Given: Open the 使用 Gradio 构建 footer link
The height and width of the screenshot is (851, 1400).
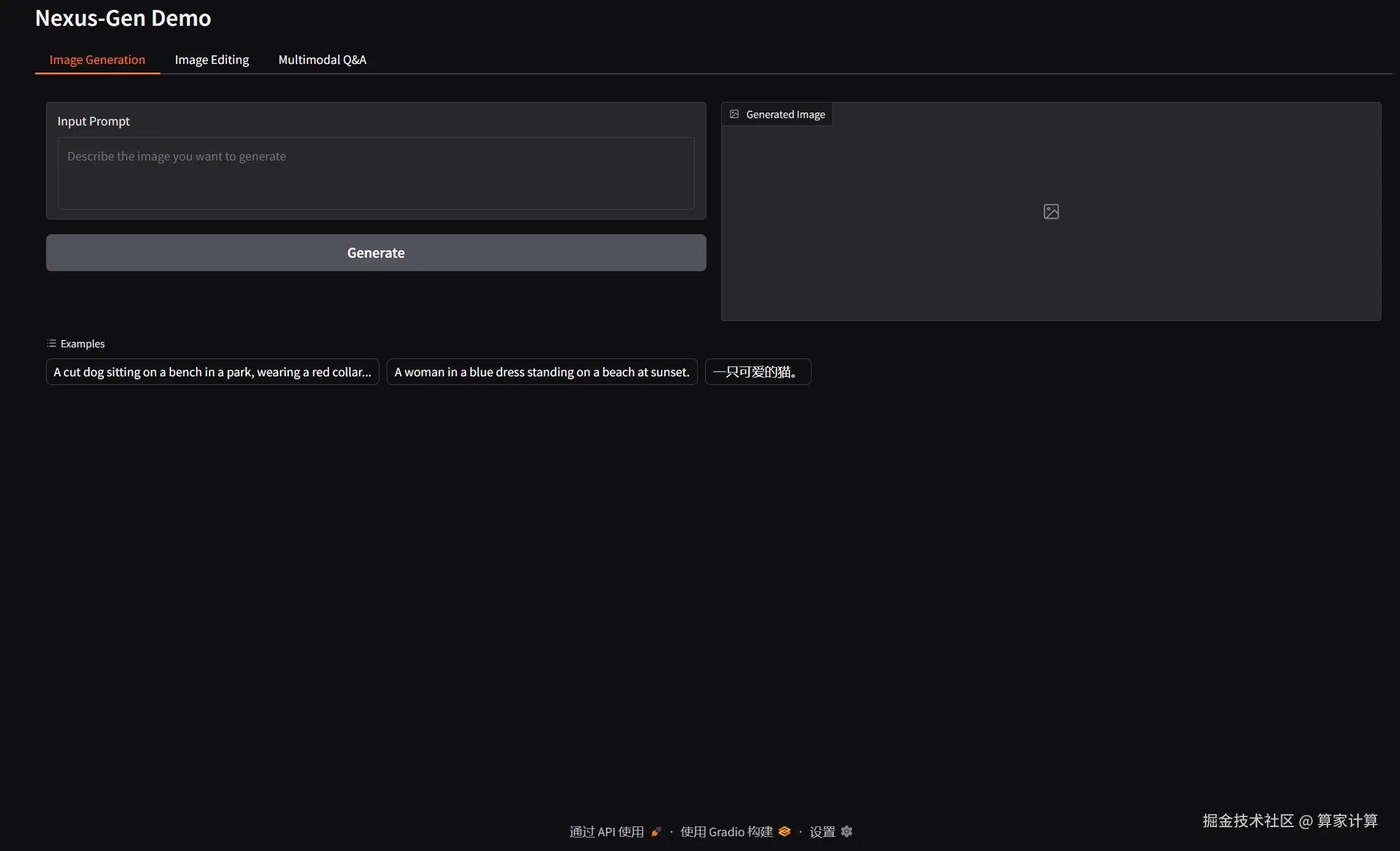Looking at the screenshot, I should pyautogui.click(x=726, y=832).
